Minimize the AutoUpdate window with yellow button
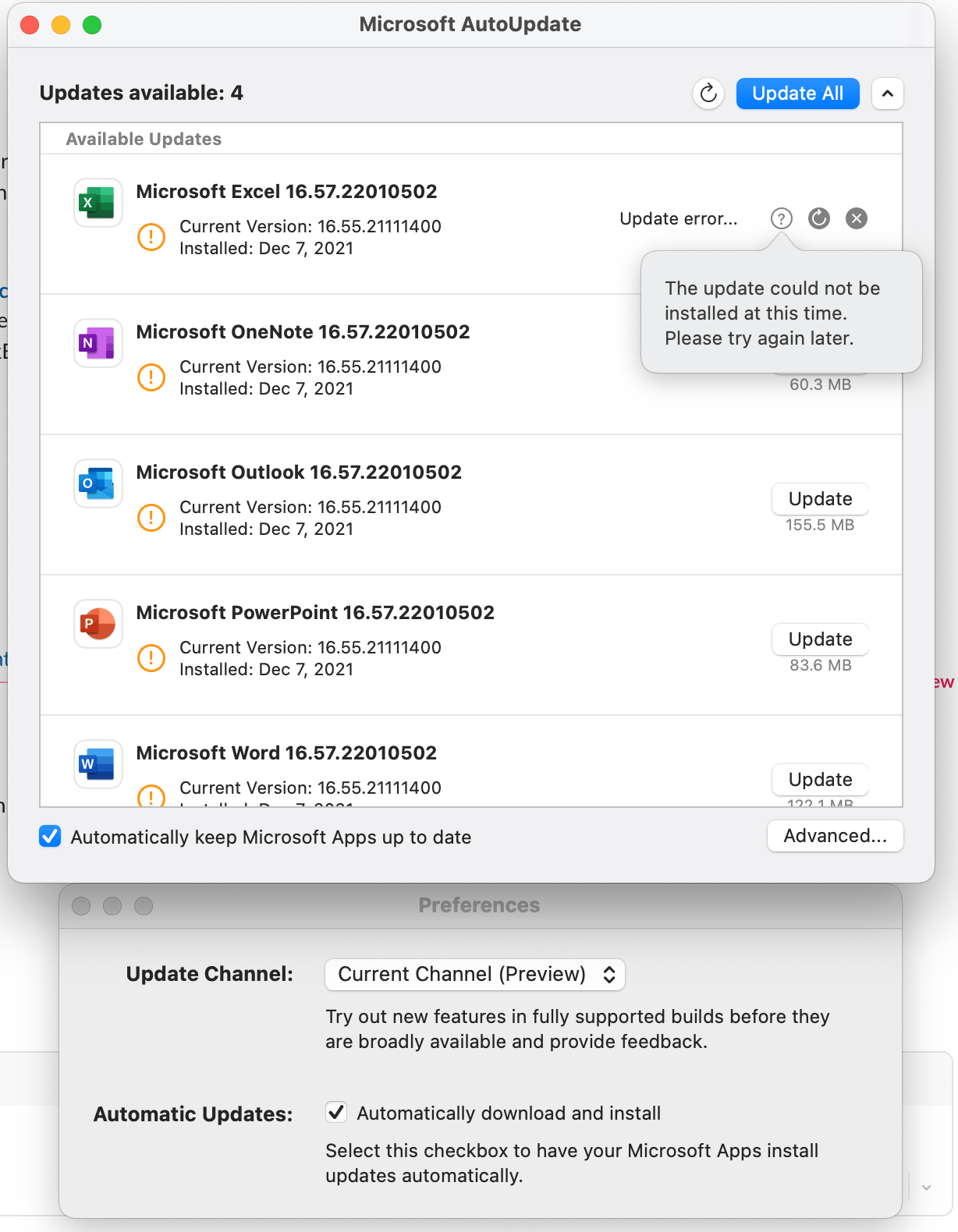958x1232 pixels. pos(61,25)
